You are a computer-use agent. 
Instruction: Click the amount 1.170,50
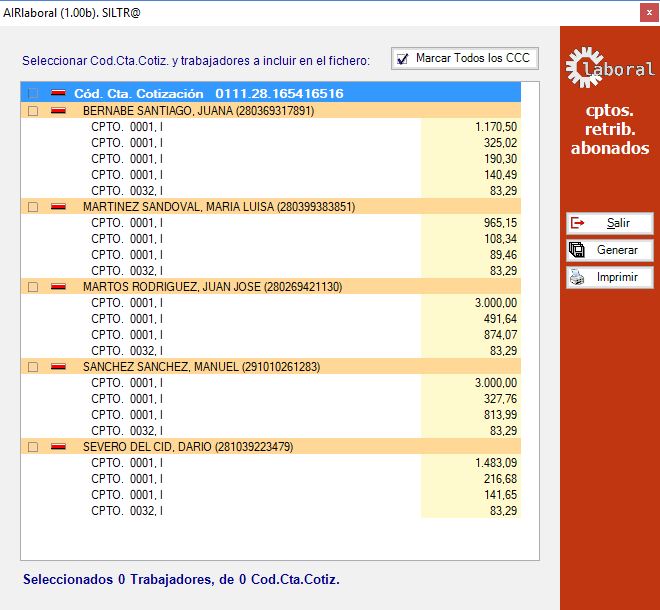[496, 127]
